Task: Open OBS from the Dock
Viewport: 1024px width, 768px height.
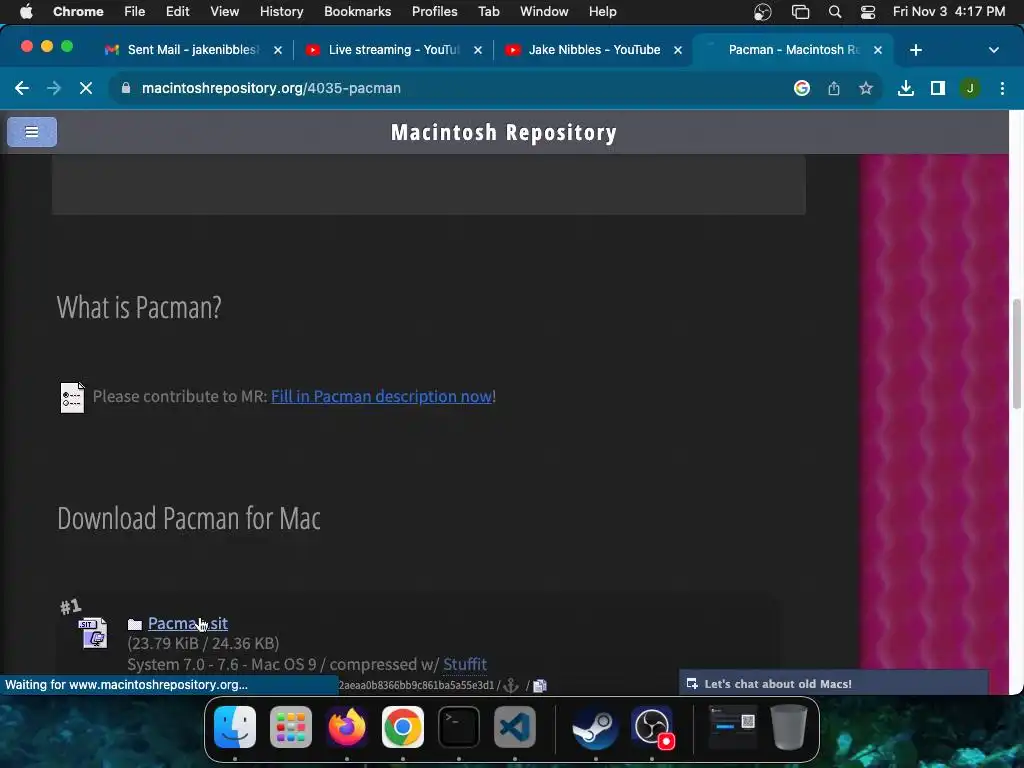Action: pyautogui.click(x=652, y=727)
